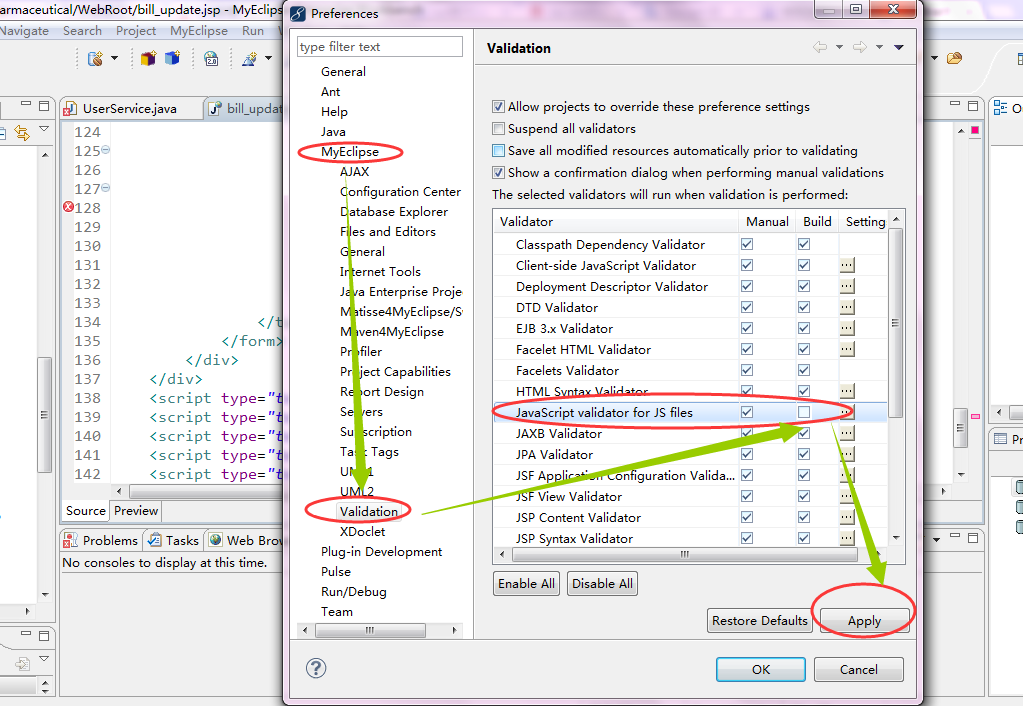
Task: Open settings for JPA Validator
Action: tap(847, 454)
